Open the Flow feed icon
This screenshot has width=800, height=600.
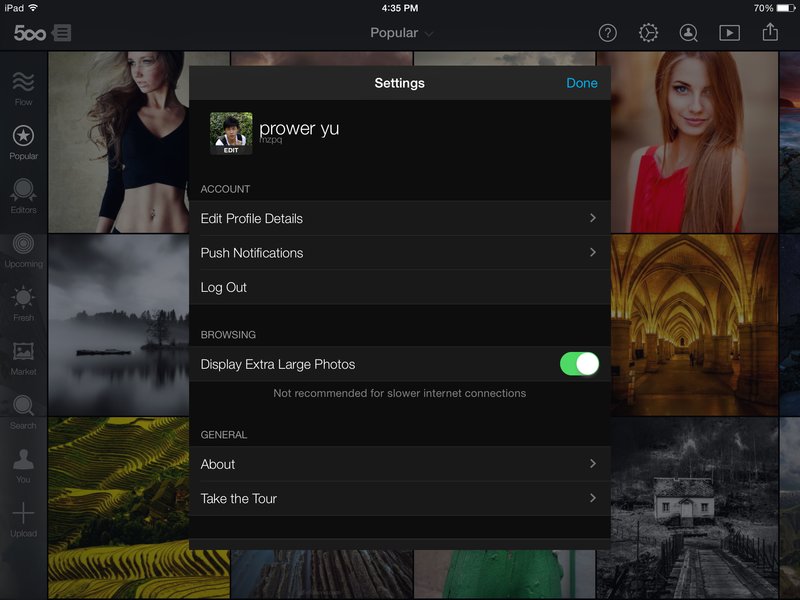point(23,82)
